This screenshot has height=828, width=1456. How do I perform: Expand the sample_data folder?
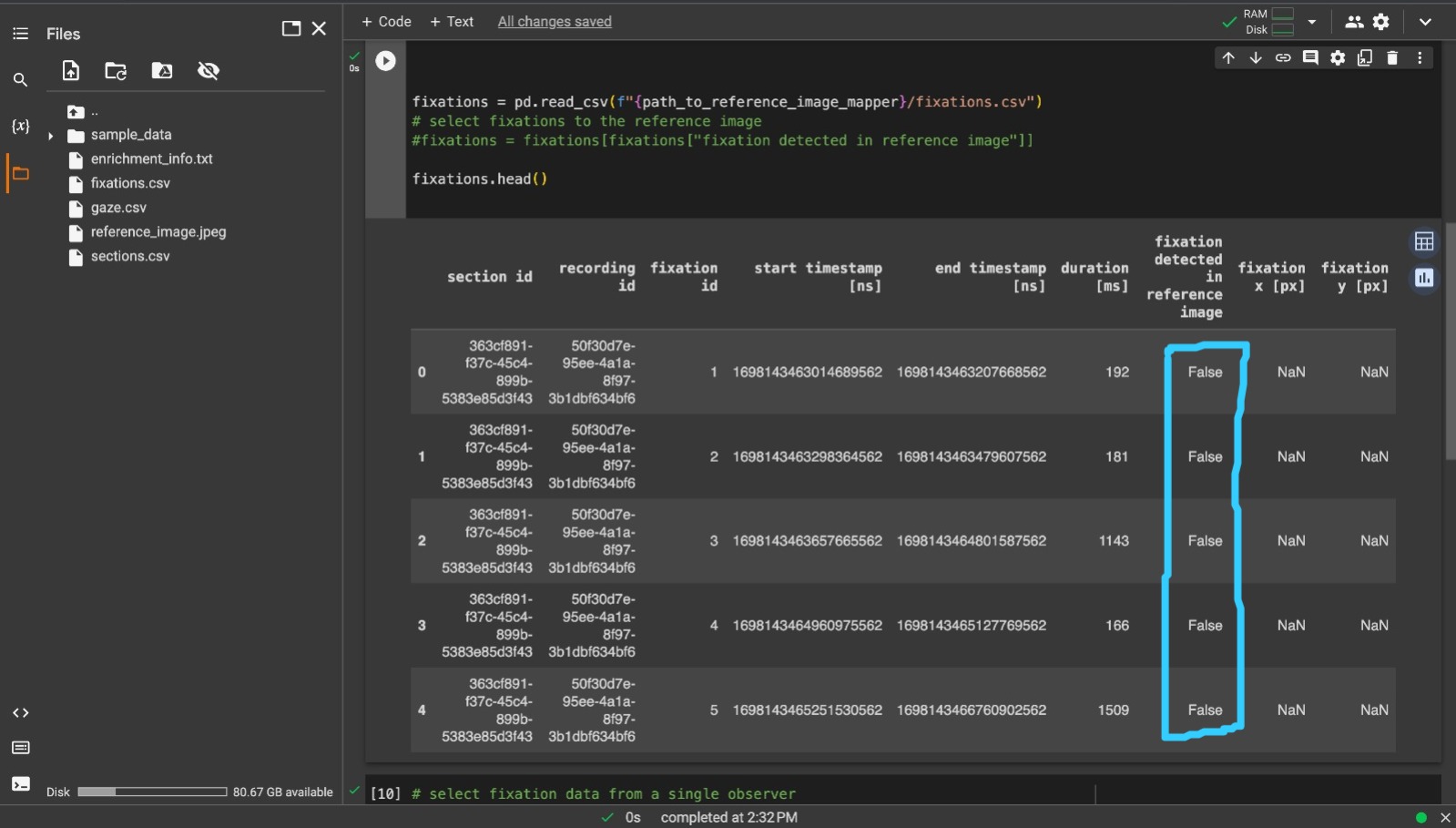pos(50,136)
